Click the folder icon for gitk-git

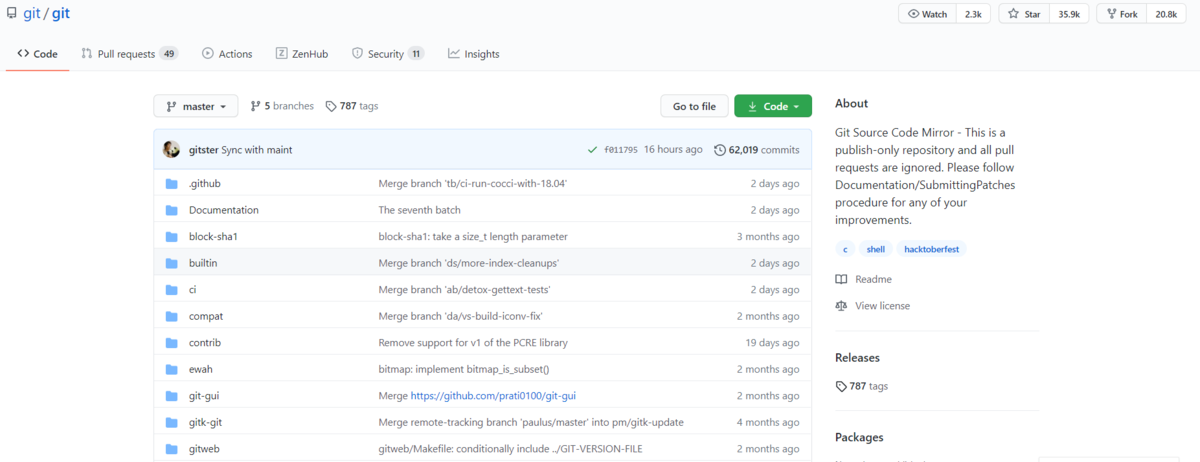(x=171, y=422)
